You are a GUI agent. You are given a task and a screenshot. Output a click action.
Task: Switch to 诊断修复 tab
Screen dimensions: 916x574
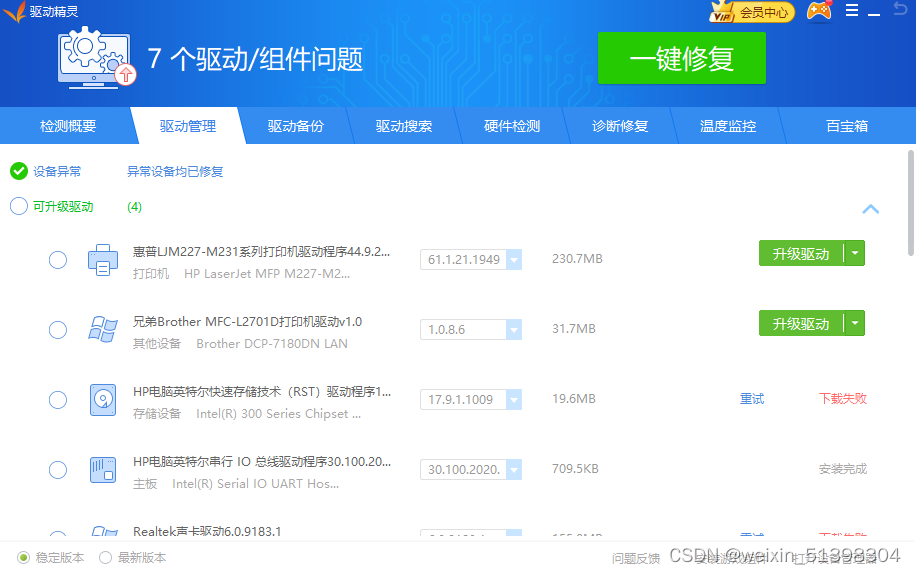(x=620, y=126)
